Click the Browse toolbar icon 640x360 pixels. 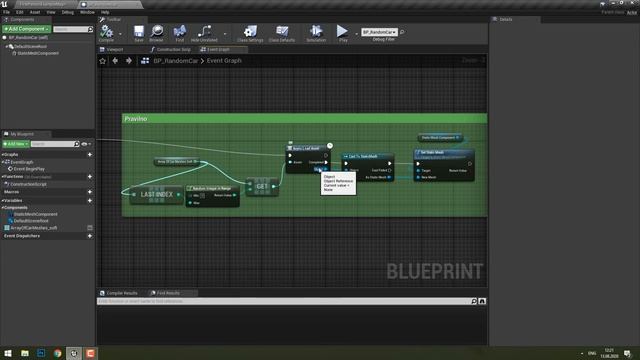(156, 33)
